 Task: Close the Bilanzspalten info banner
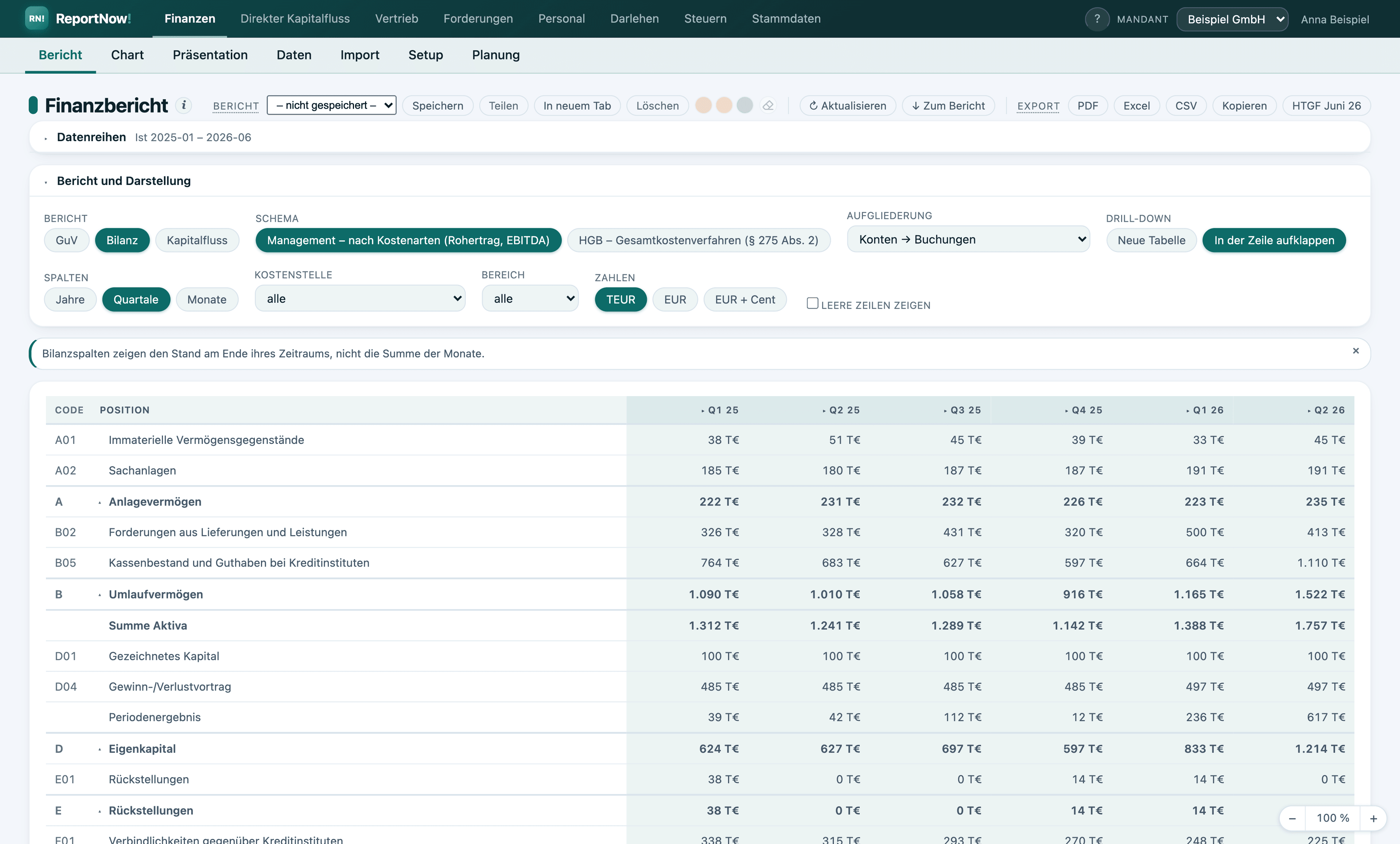click(x=1356, y=351)
